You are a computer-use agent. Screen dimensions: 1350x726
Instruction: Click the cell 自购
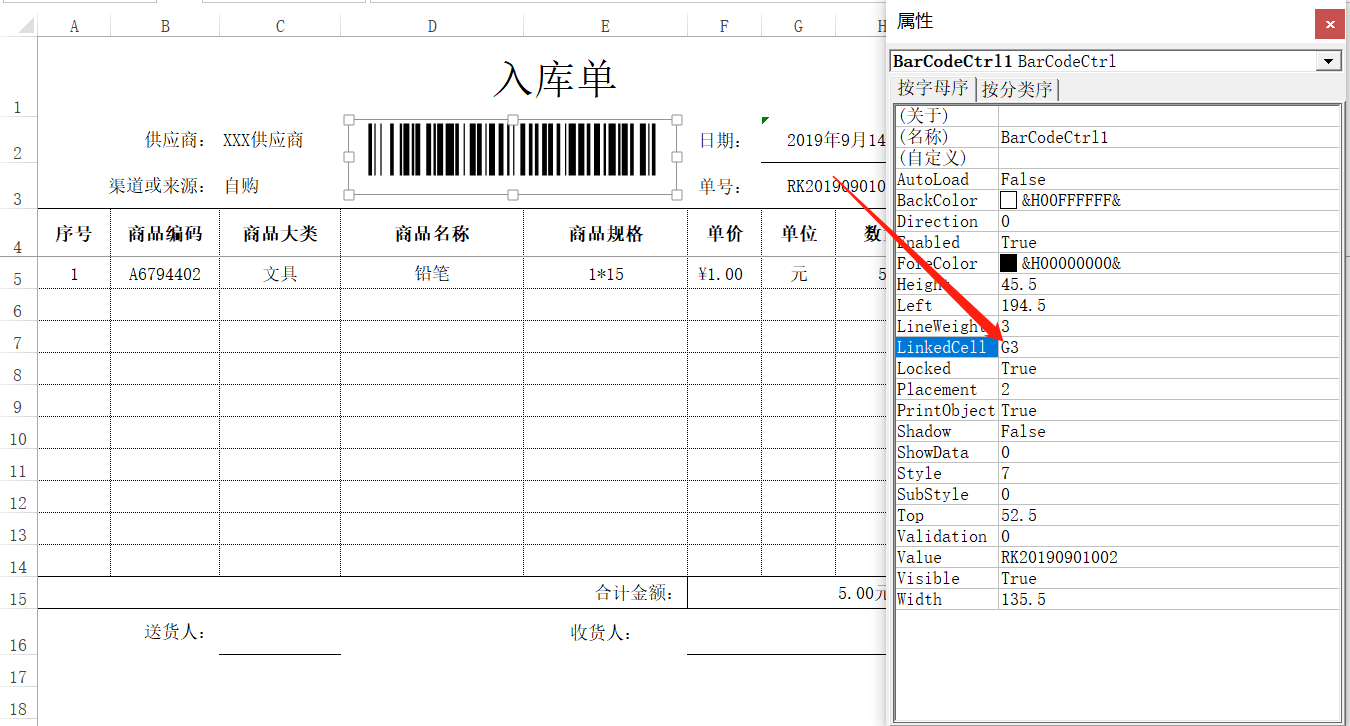[241, 185]
